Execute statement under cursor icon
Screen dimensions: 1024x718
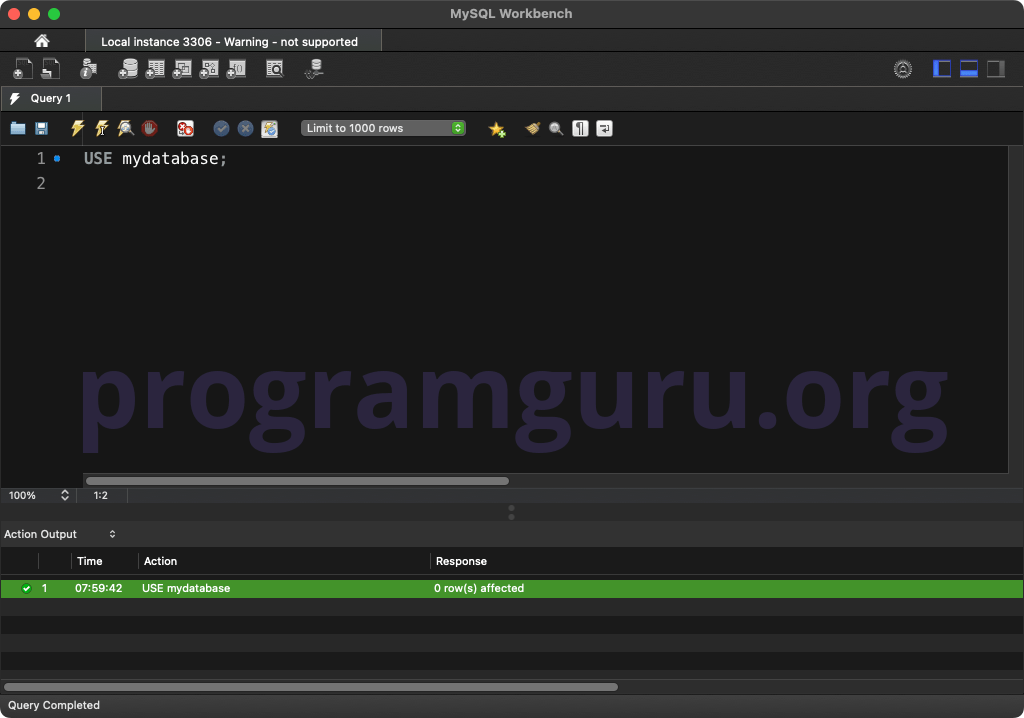click(102, 128)
